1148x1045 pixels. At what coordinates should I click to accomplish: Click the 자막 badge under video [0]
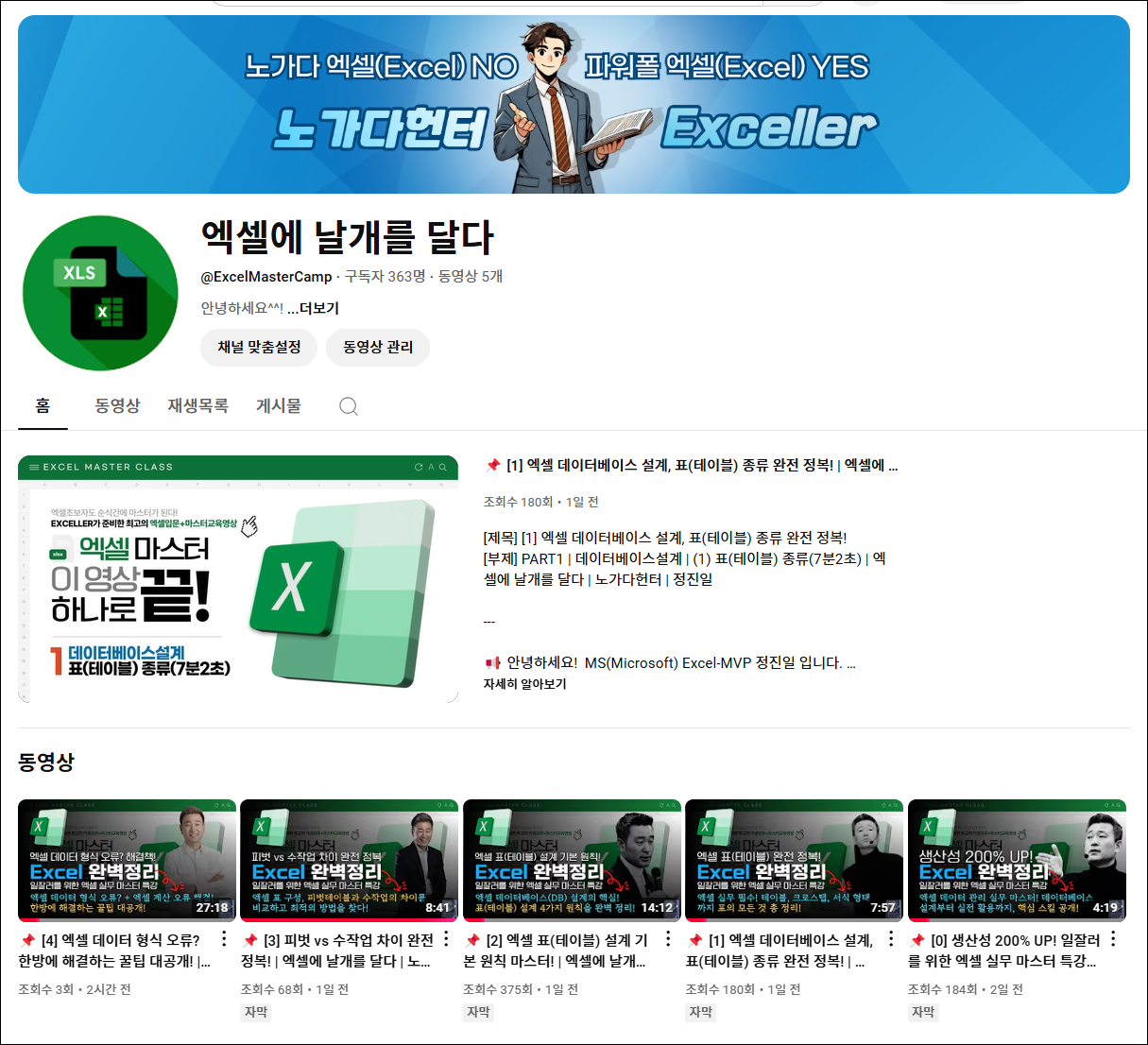pos(924,1012)
